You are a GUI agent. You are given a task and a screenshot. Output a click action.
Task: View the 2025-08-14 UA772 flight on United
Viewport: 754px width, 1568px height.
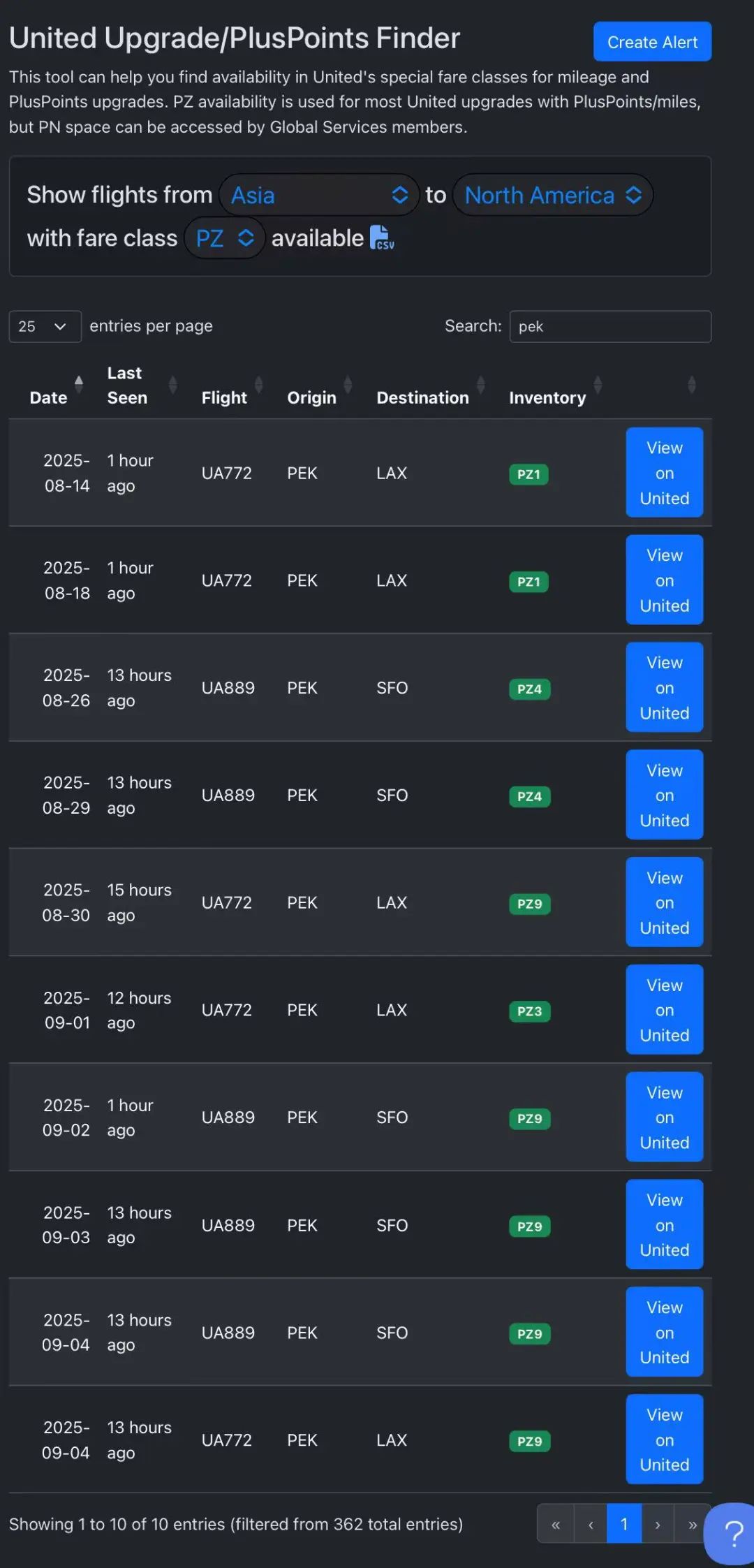click(x=664, y=473)
